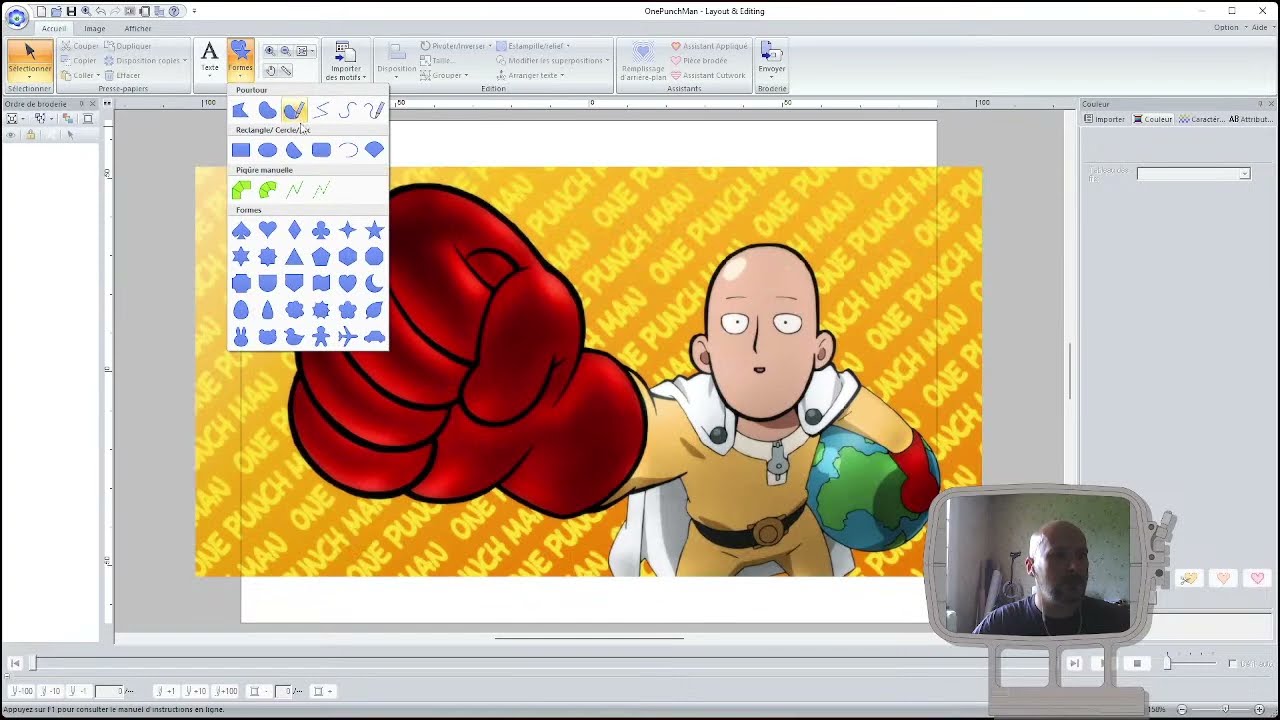Click the Help question mark icon

174,11
